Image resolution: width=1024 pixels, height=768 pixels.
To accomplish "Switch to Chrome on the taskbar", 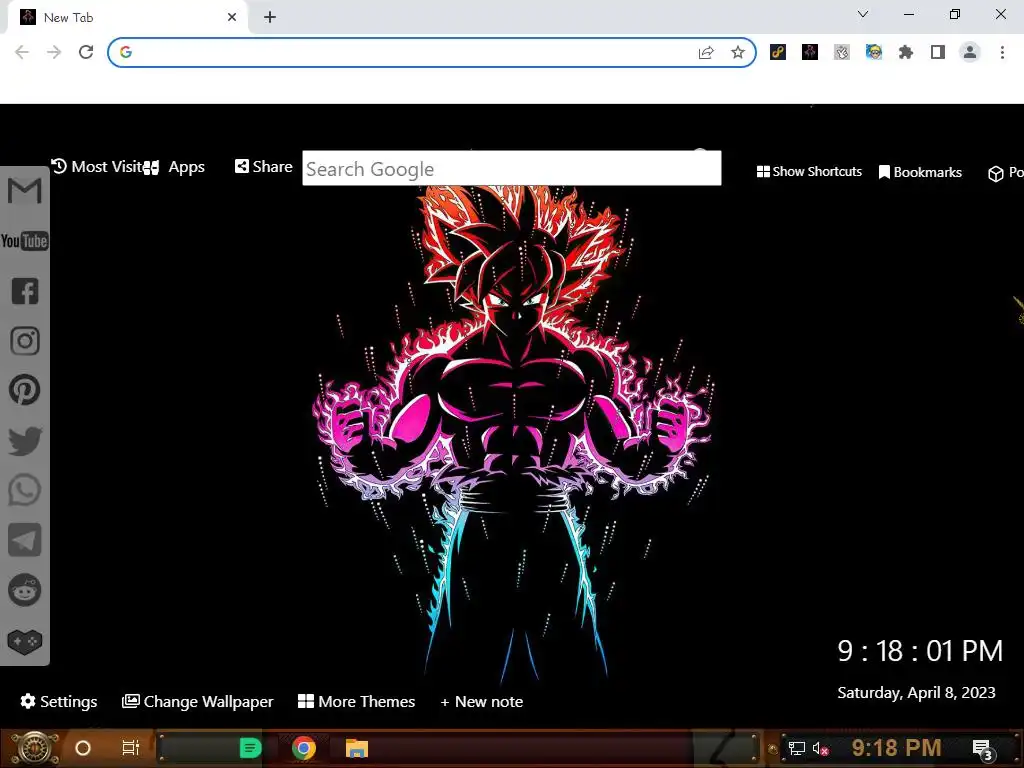I will click(304, 748).
